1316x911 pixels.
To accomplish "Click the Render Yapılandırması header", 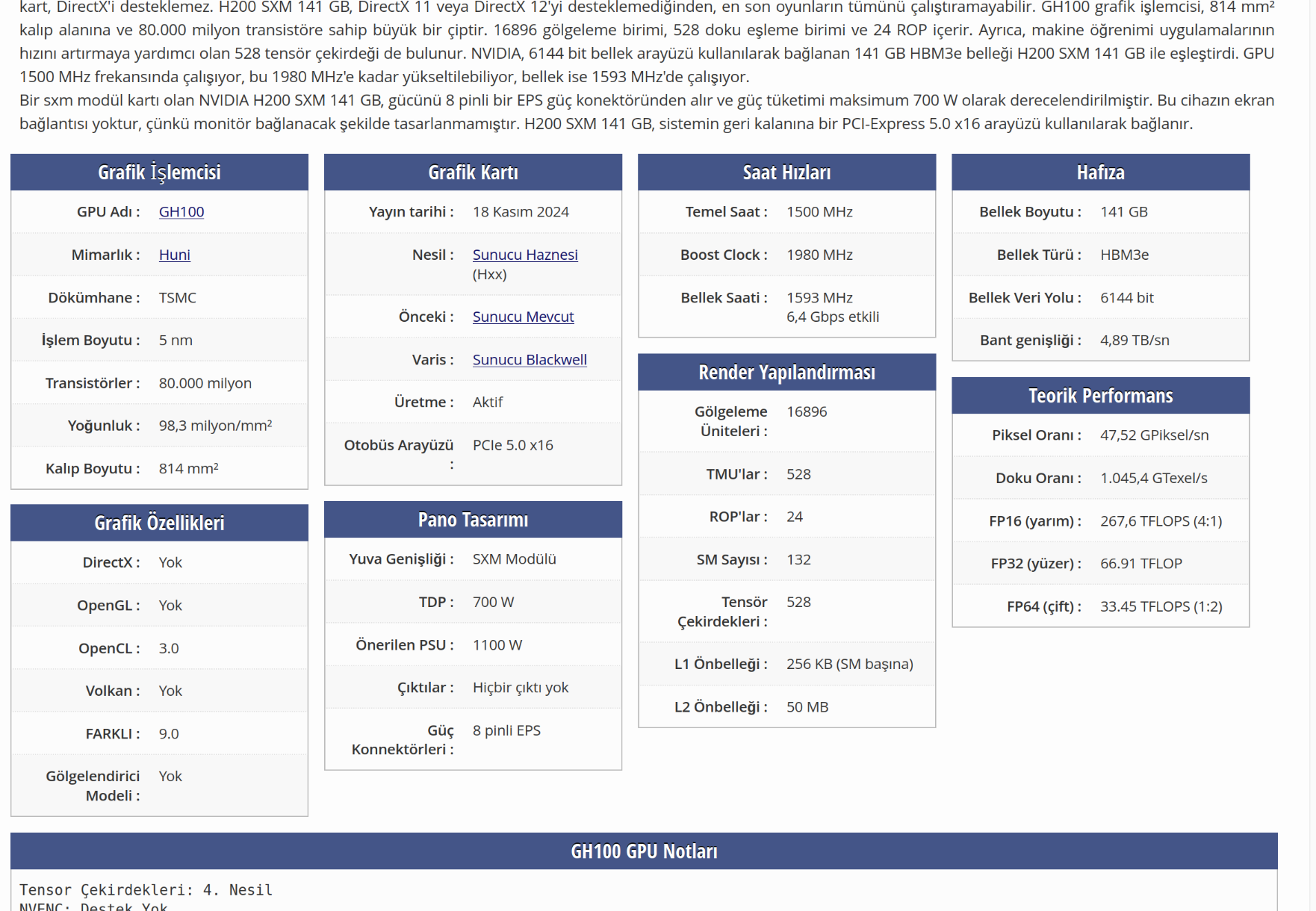I will tap(786, 373).
